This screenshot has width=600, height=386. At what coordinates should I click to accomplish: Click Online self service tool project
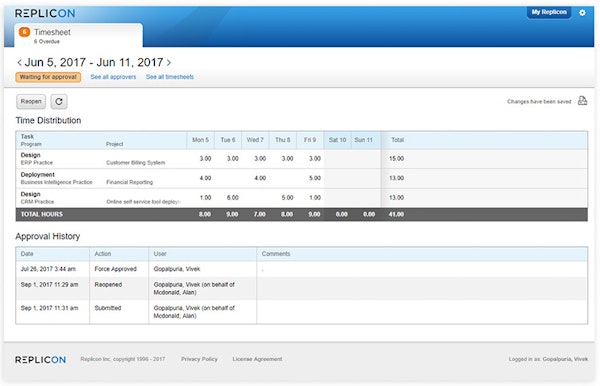point(143,202)
